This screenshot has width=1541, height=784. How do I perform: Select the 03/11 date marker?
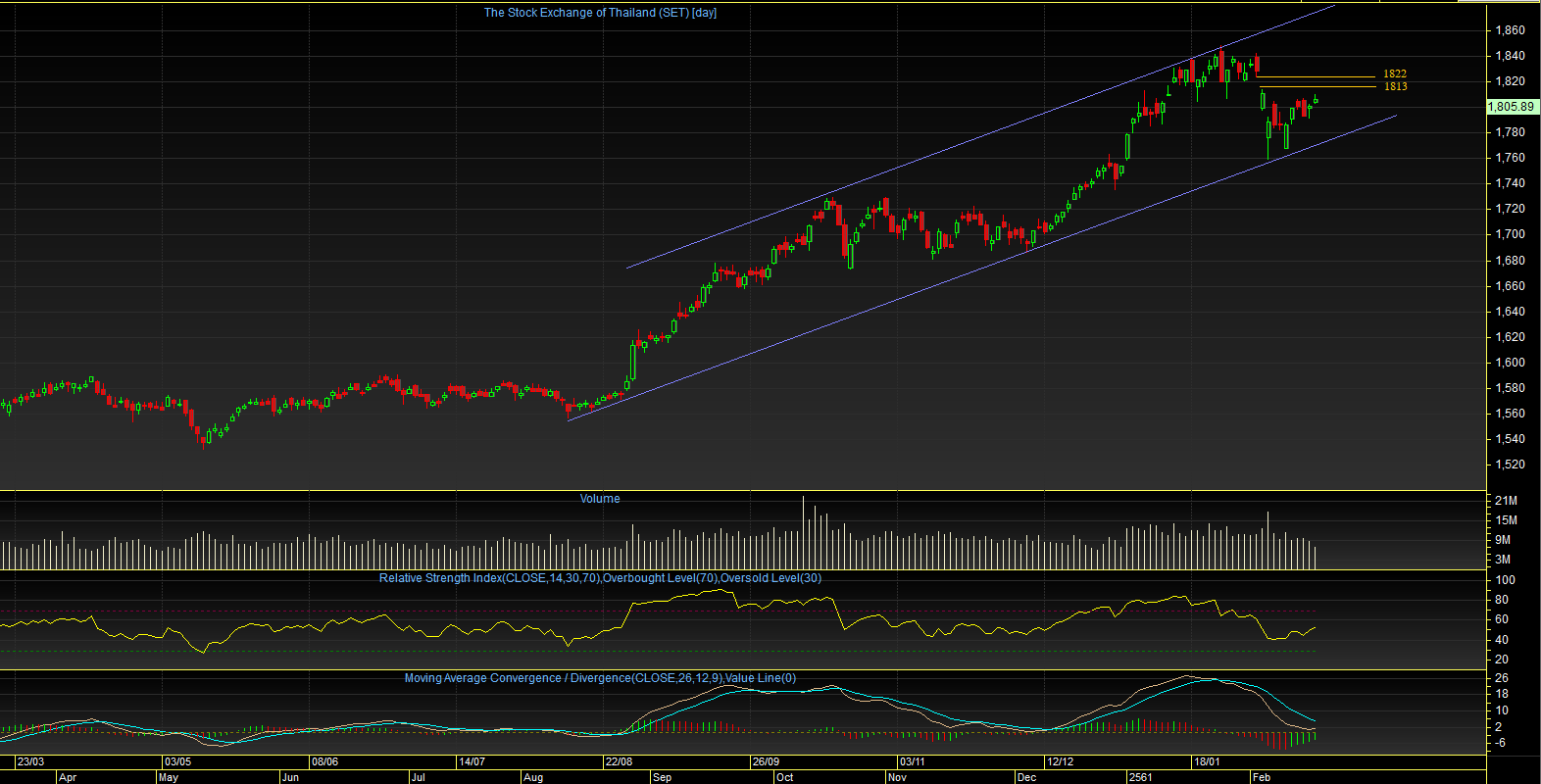pyautogui.click(x=912, y=761)
